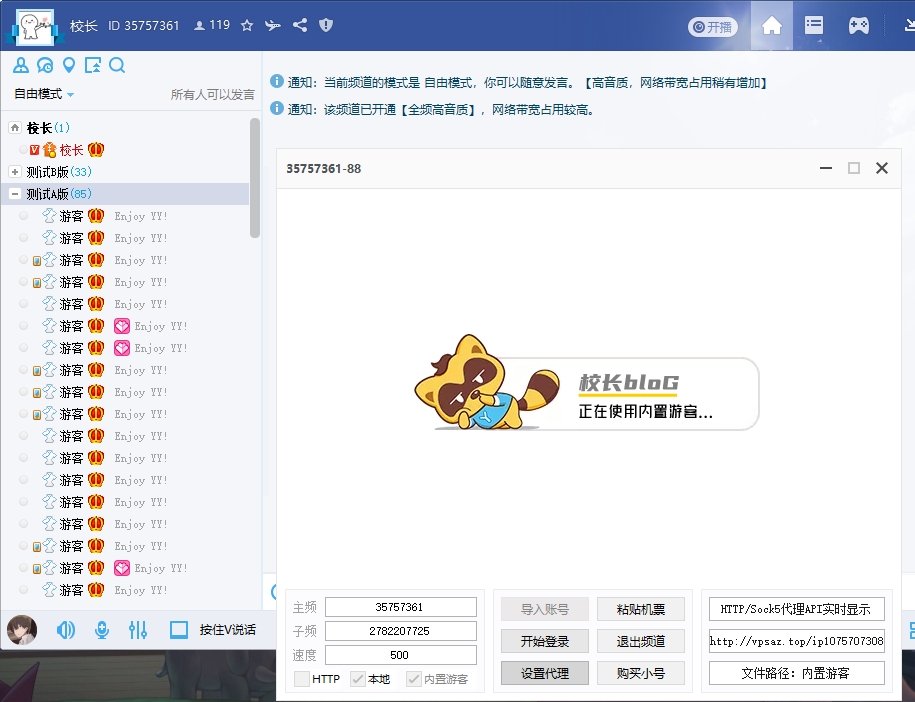Expand the 测试B版 channel group

(x=15, y=172)
